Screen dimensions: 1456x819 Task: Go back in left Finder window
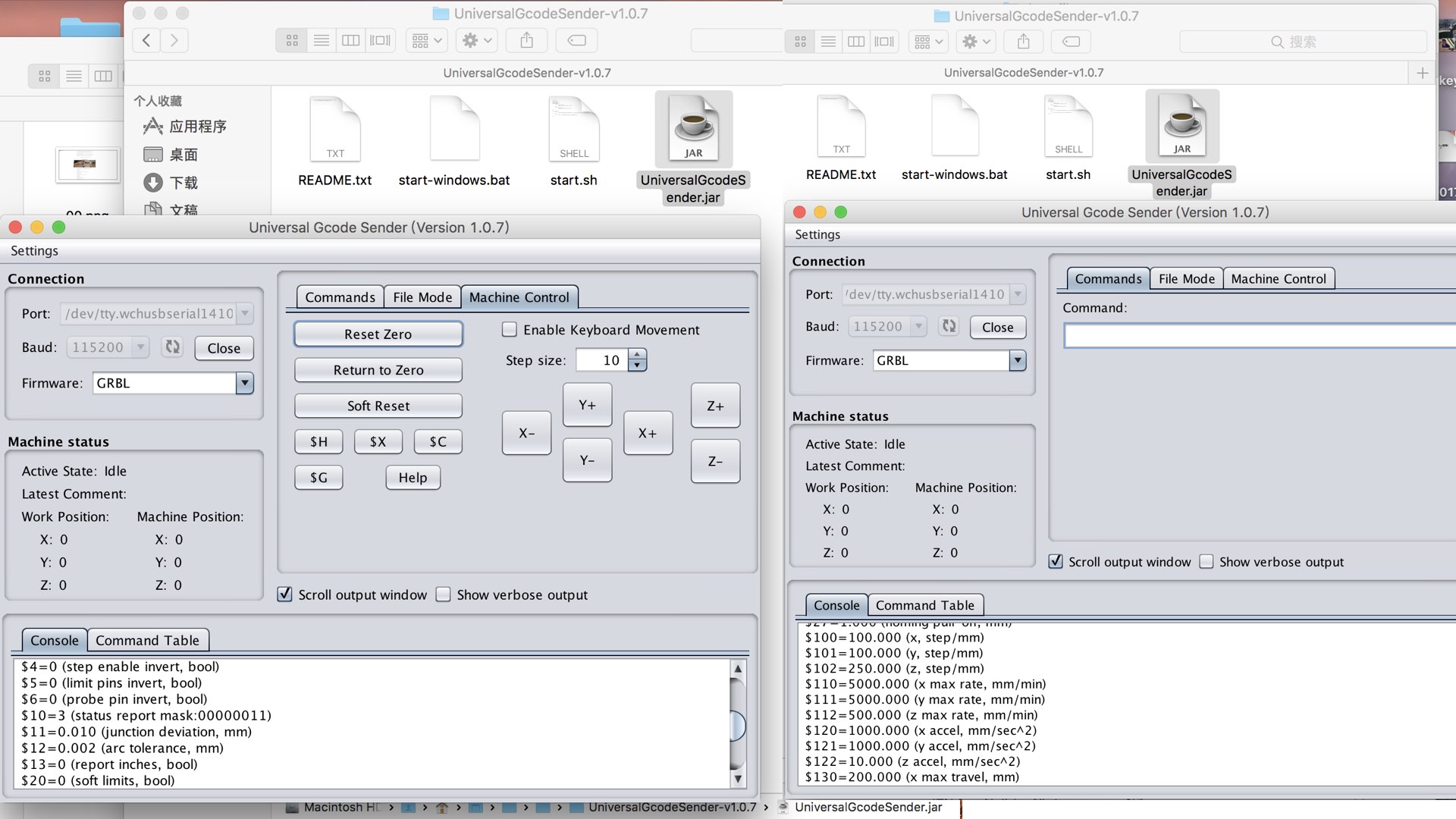click(146, 40)
